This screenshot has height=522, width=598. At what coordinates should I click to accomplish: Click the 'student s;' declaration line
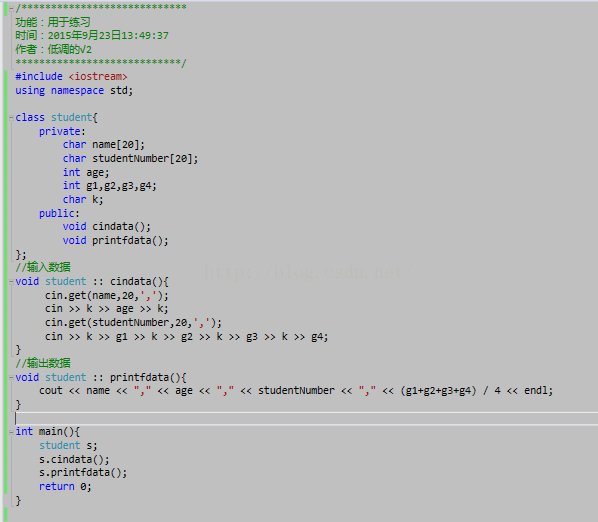pos(68,445)
